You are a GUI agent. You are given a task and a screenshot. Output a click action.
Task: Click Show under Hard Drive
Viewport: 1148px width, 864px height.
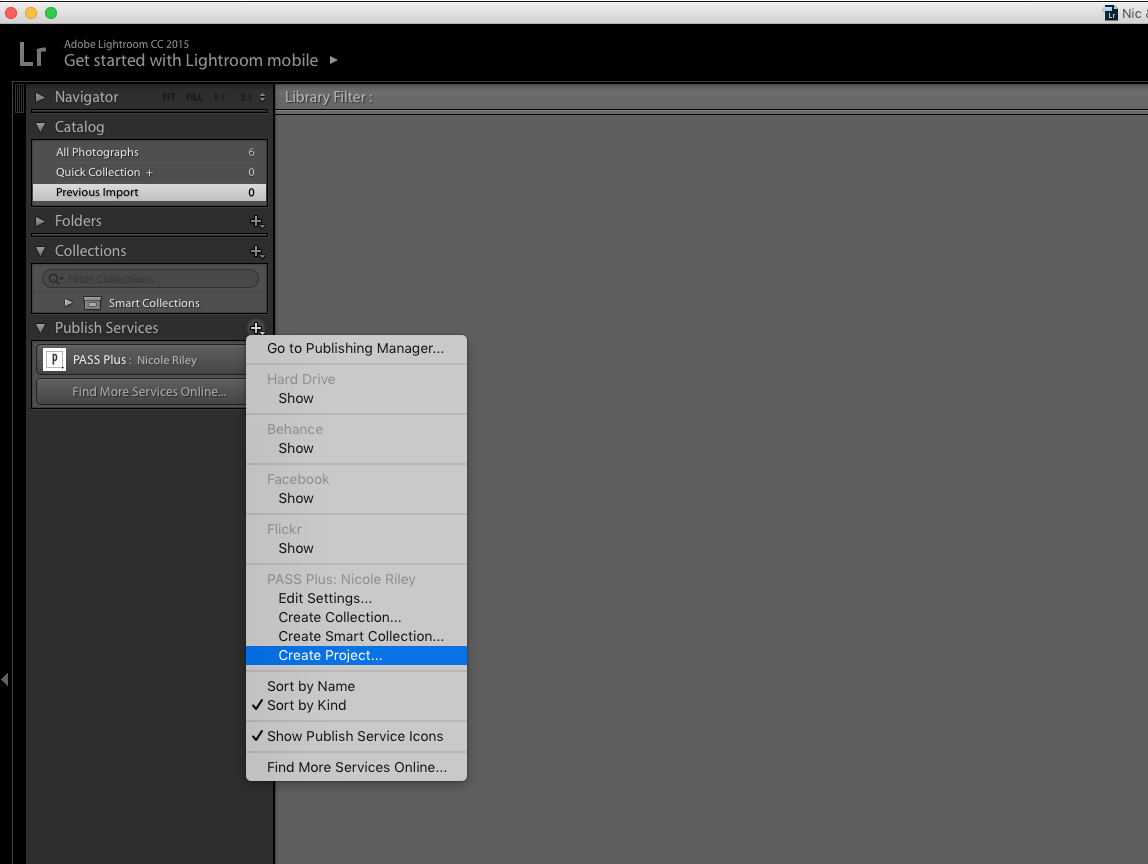tap(357, 398)
